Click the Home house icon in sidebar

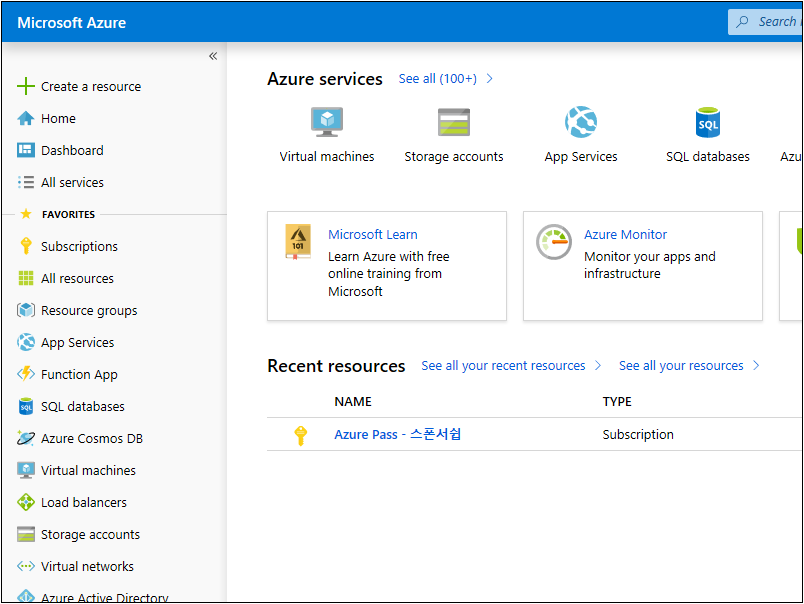[x=26, y=118]
